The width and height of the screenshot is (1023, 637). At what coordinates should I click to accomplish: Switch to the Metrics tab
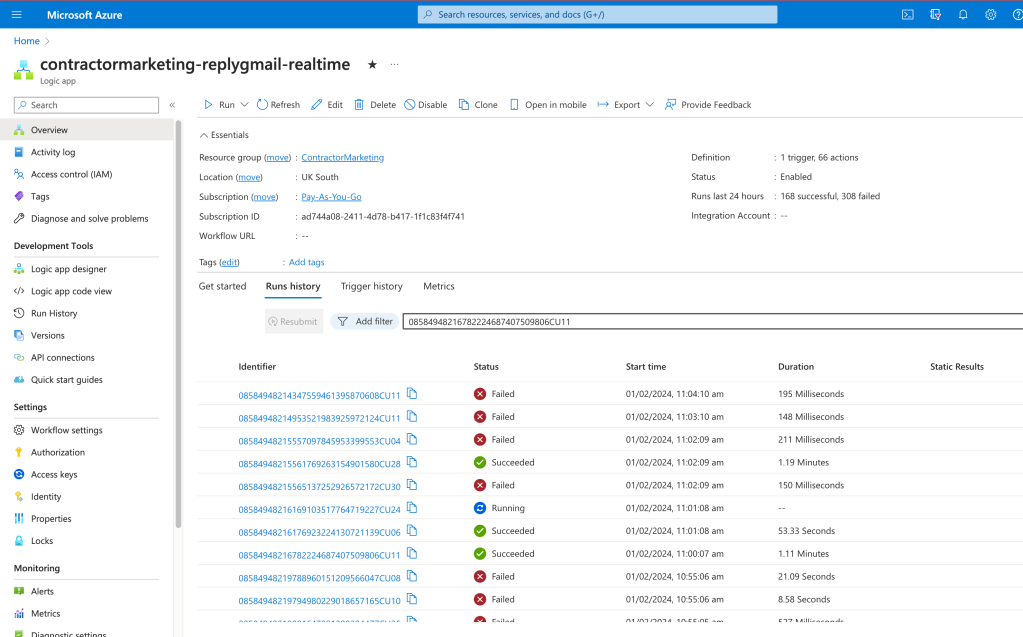[438, 286]
